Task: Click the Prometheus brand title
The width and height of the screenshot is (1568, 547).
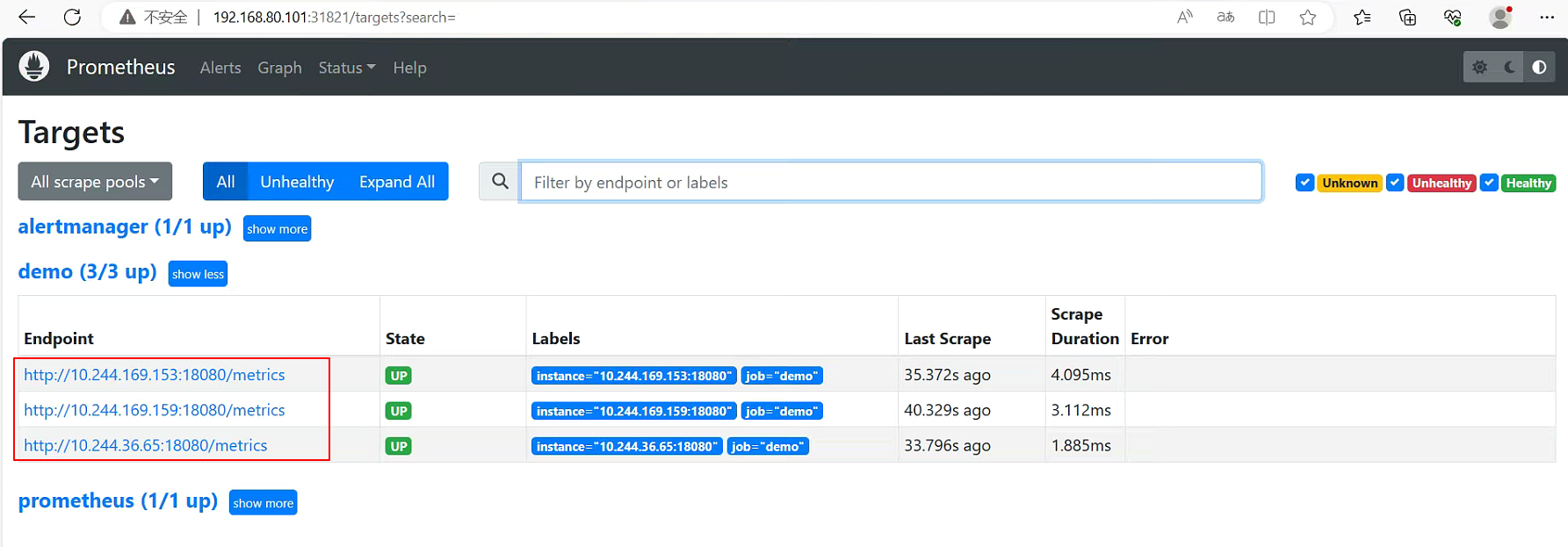Action: point(120,67)
